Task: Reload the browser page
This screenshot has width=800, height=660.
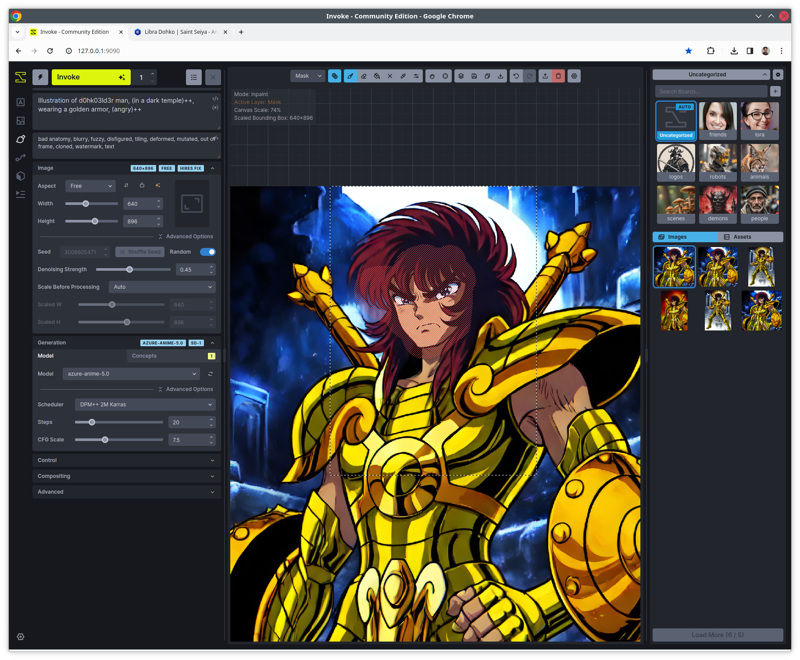Action: click(x=50, y=51)
